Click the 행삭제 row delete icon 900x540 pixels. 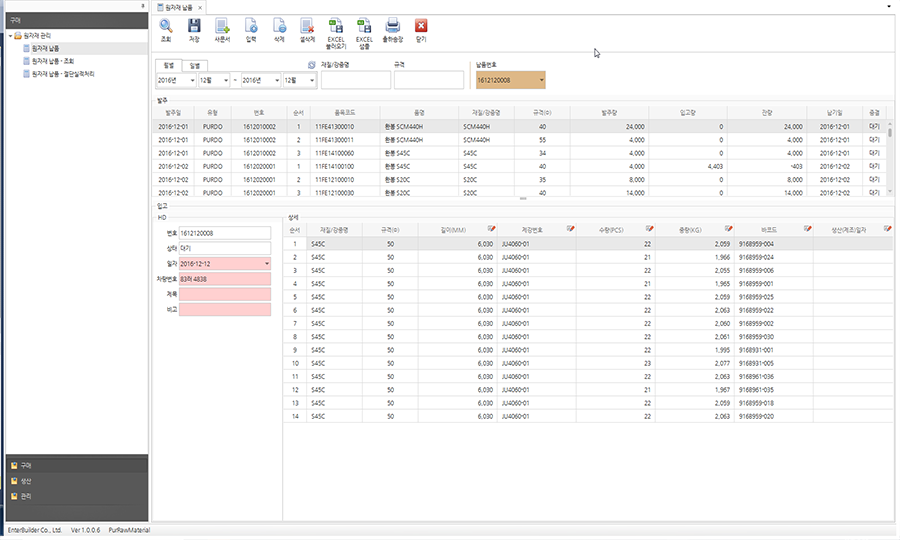(307, 26)
